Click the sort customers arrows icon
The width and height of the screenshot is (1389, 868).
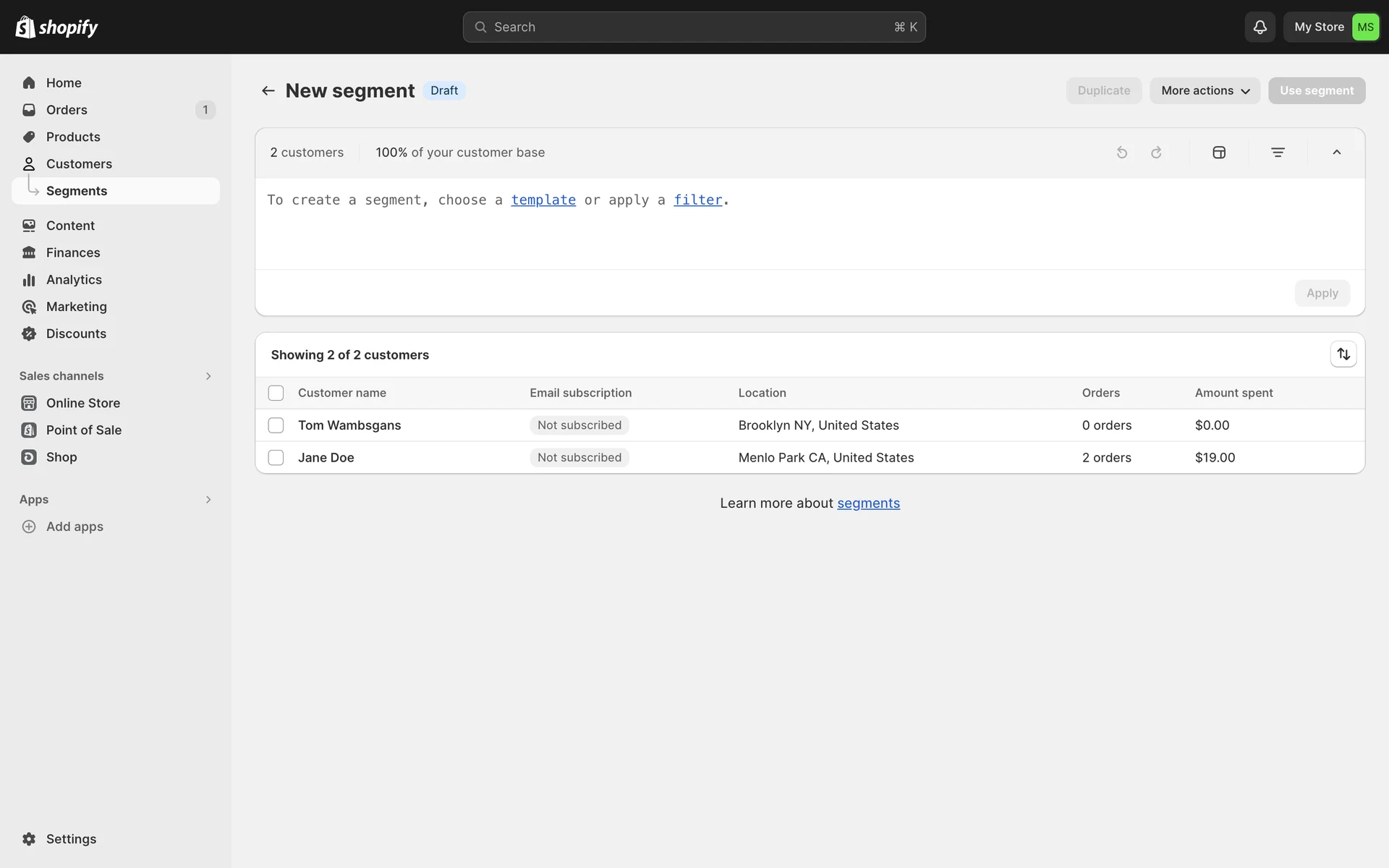(1343, 354)
